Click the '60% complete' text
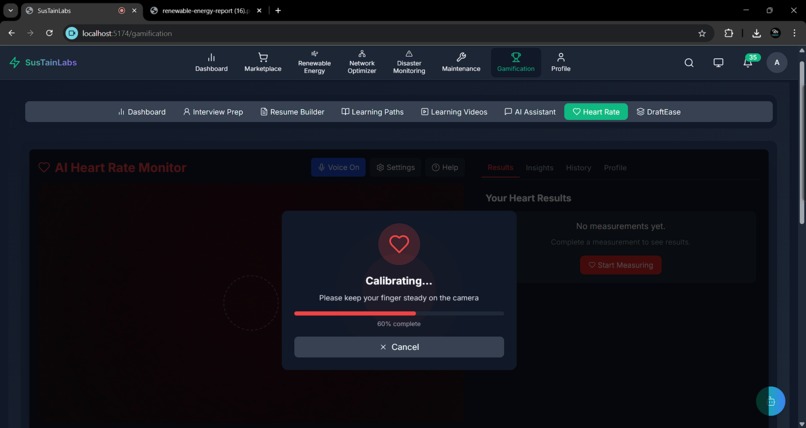 click(x=399, y=324)
